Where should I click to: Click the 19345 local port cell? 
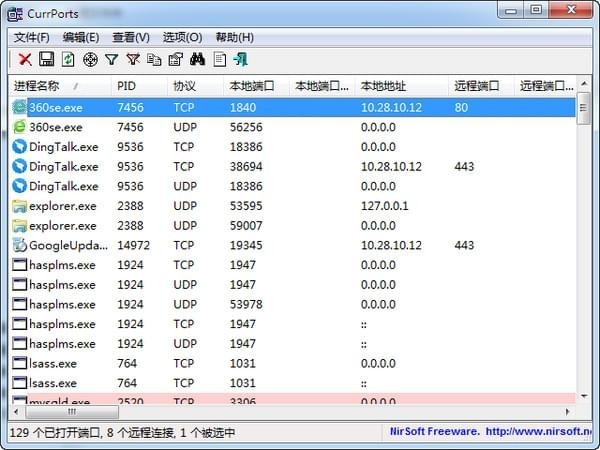[x=246, y=245]
